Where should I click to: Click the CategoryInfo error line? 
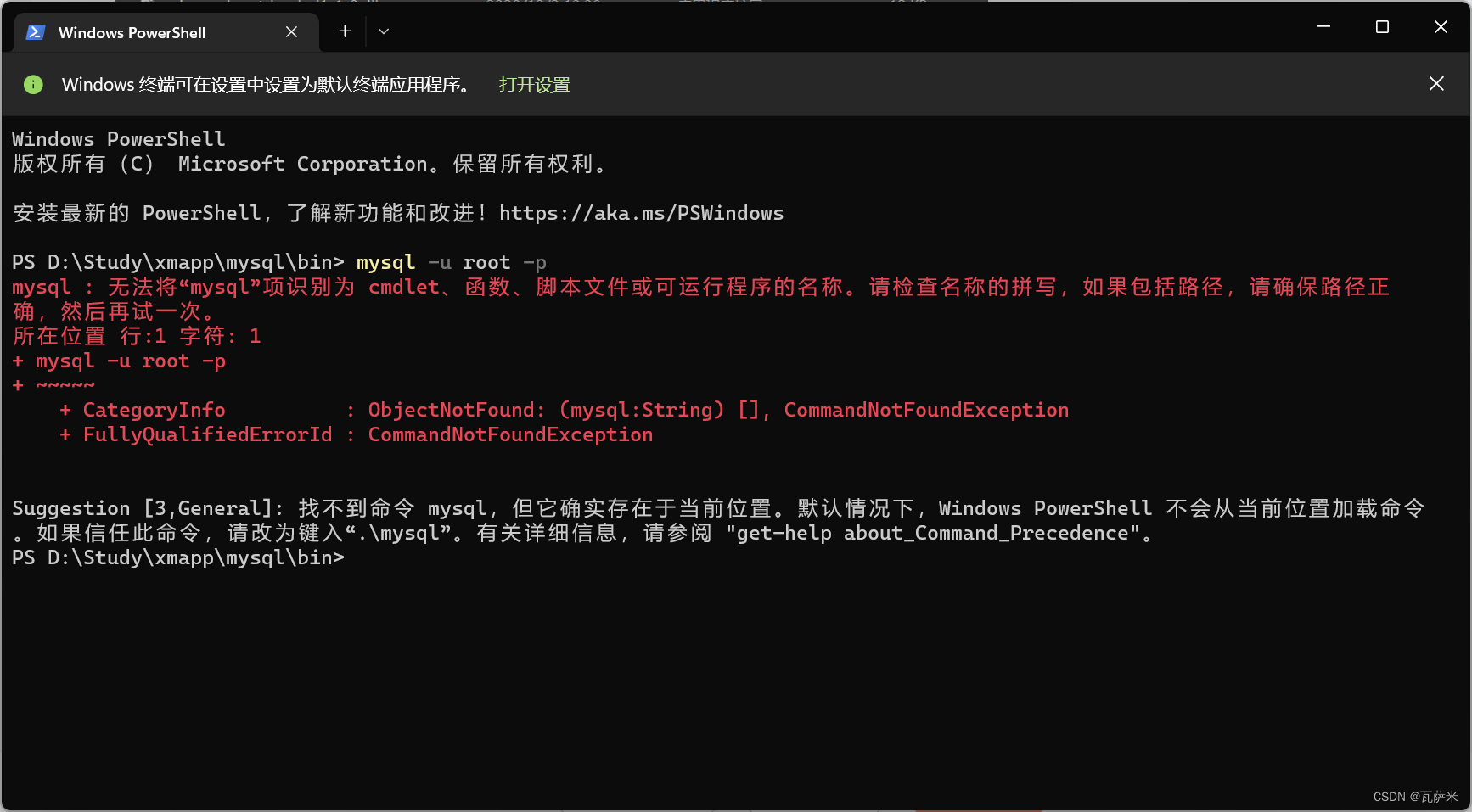(155, 409)
